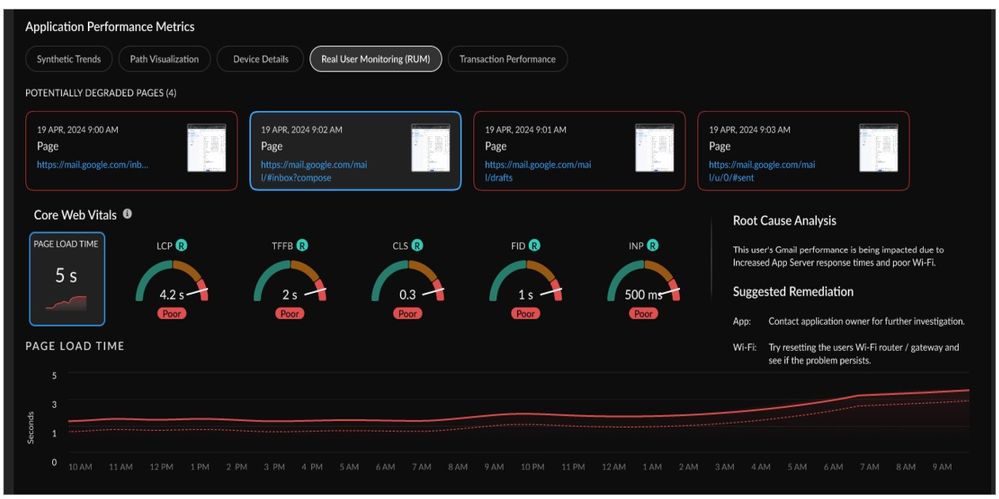Click the 19 APR, 2024 9:03 AM timestamp

[750, 129]
